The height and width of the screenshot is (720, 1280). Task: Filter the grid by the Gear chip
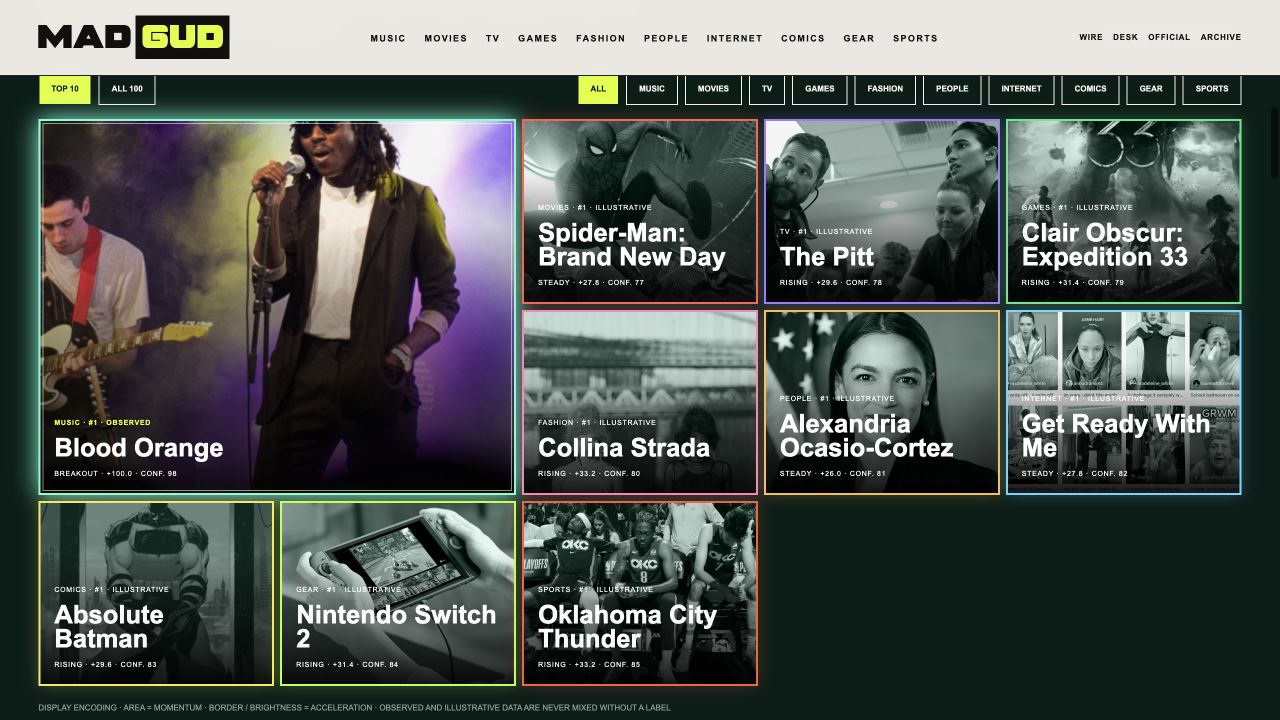[1151, 89]
